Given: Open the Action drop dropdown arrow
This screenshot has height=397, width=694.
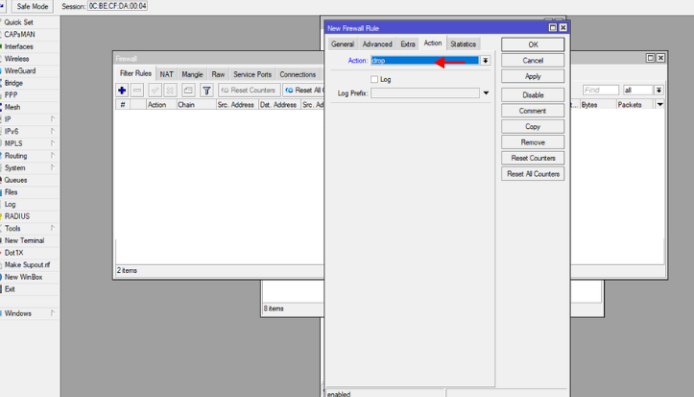Looking at the screenshot, I should pyautogui.click(x=486, y=60).
